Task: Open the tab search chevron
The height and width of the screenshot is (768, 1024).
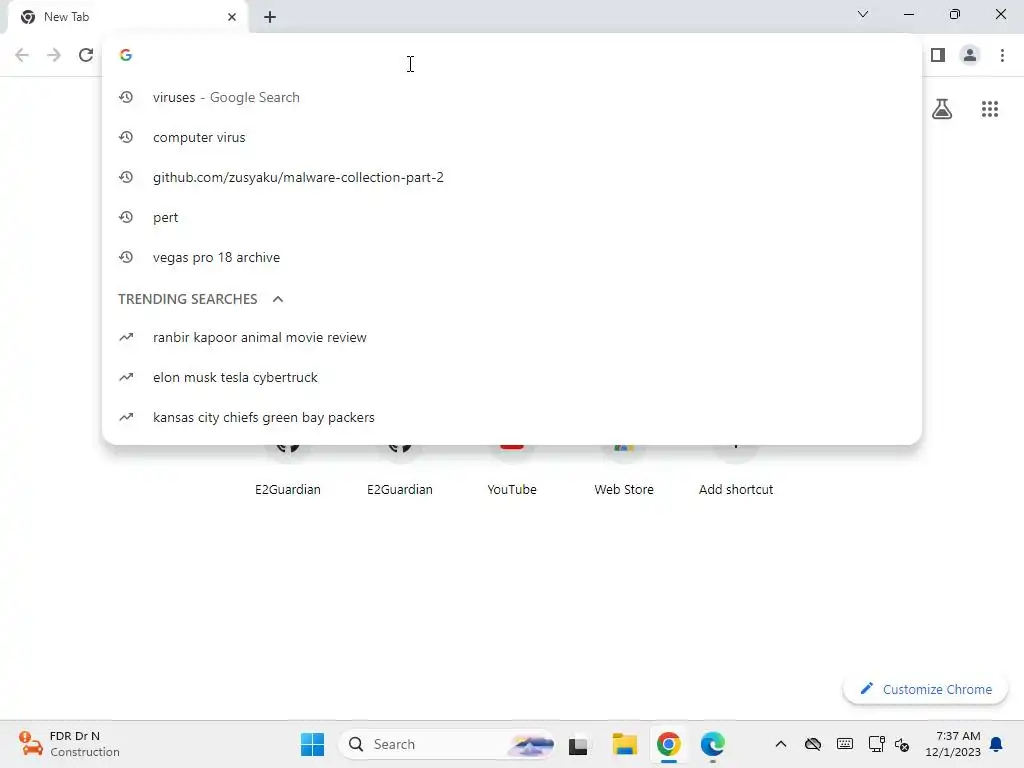Action: 863,14
